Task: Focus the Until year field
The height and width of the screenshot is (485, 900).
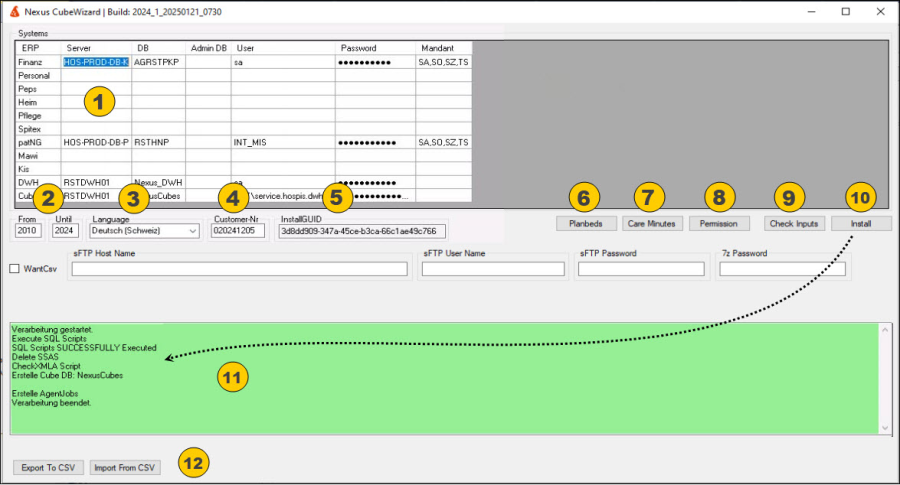Action: (x=65, y=231)
